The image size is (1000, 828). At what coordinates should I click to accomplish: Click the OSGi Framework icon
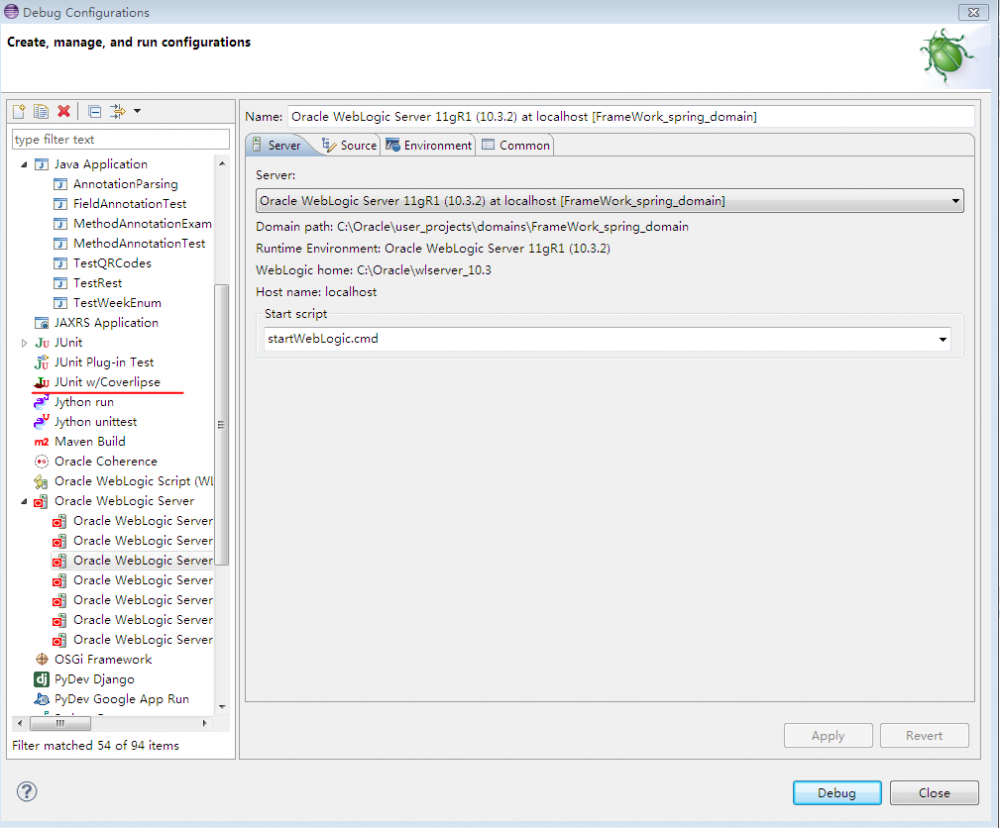click(41, 660)
